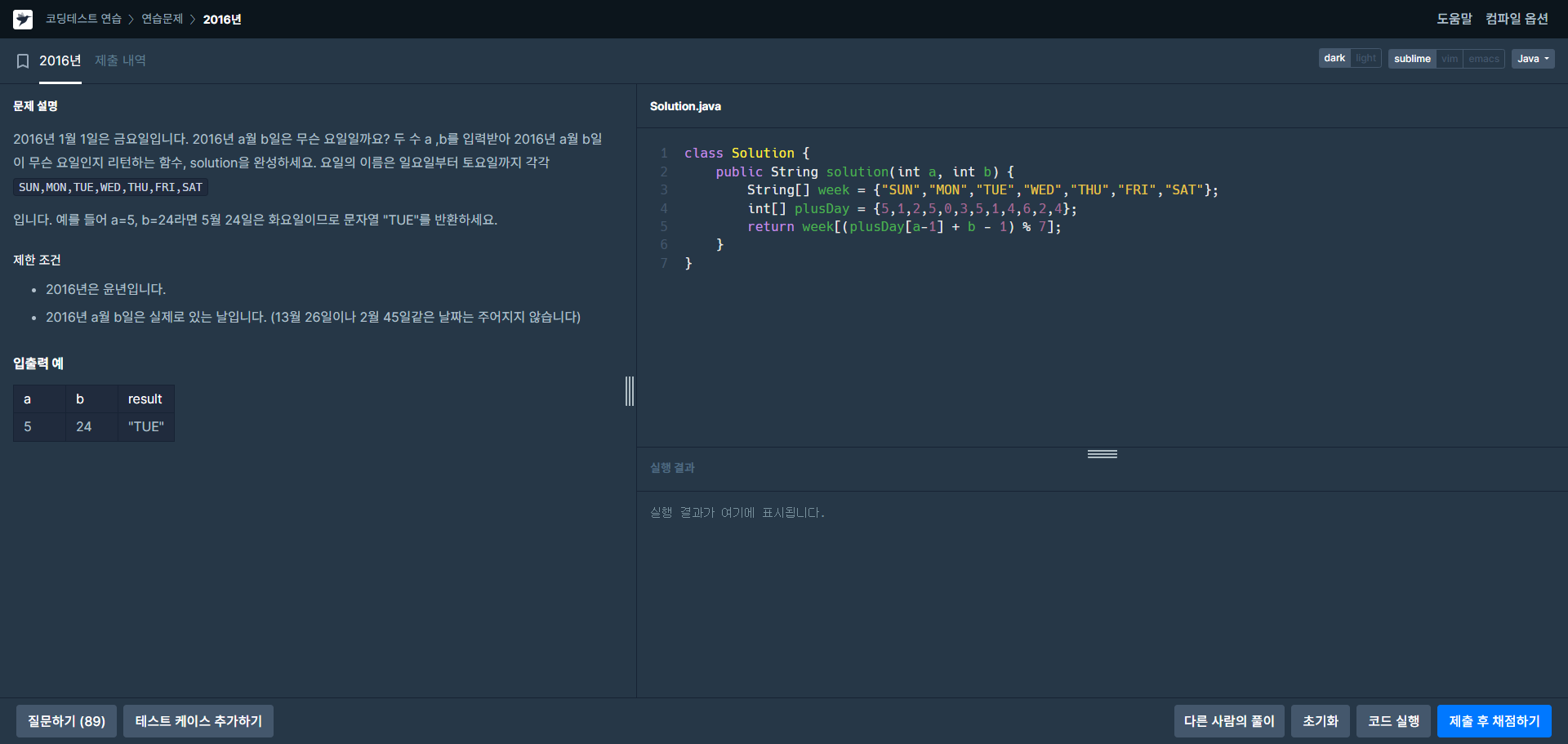Click line number 7 in gutter

point(664,263)
